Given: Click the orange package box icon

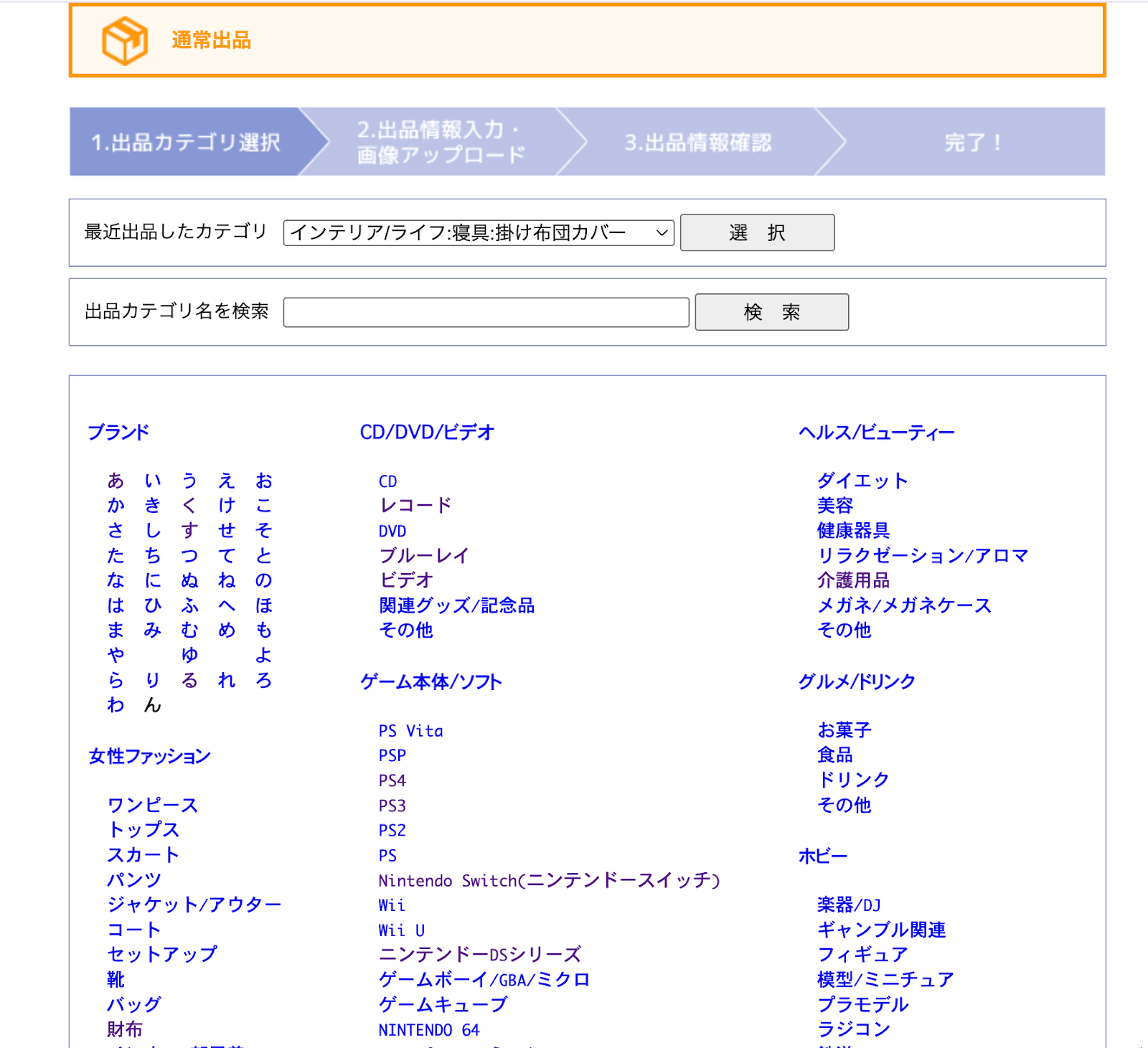Looking at the screenshot, I should click(x=124, y=41).
